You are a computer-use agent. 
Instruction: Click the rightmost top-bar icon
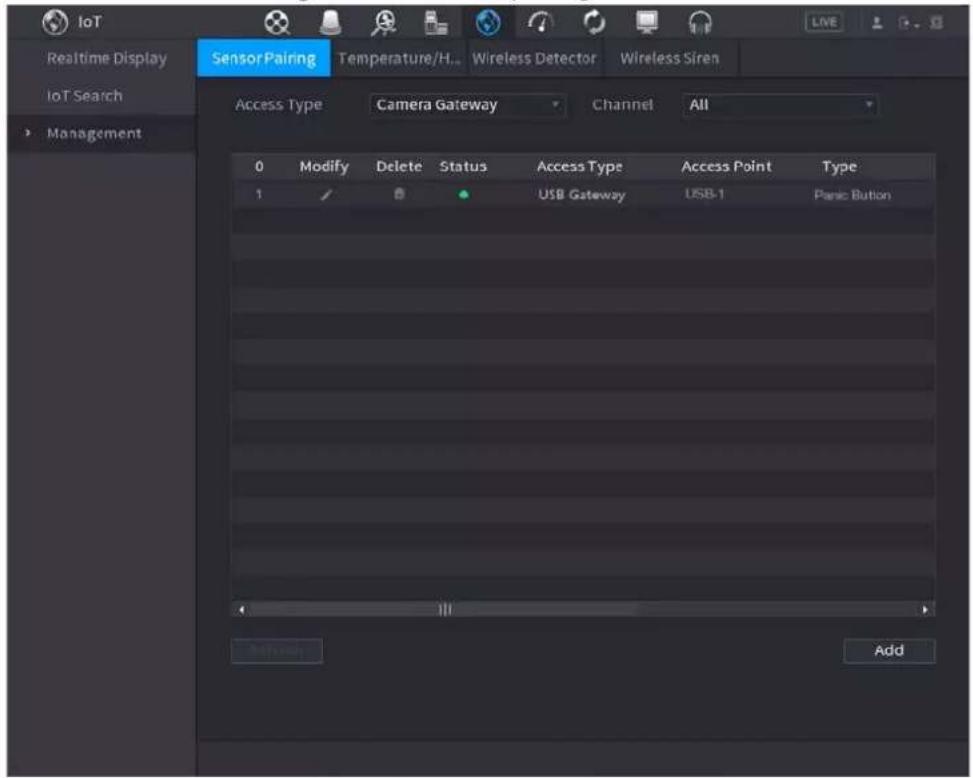point(937,23)
